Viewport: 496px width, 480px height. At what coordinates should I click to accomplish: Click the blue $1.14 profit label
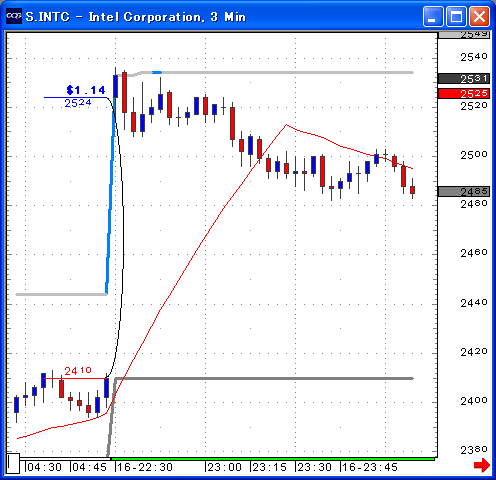tap(86, 90)
